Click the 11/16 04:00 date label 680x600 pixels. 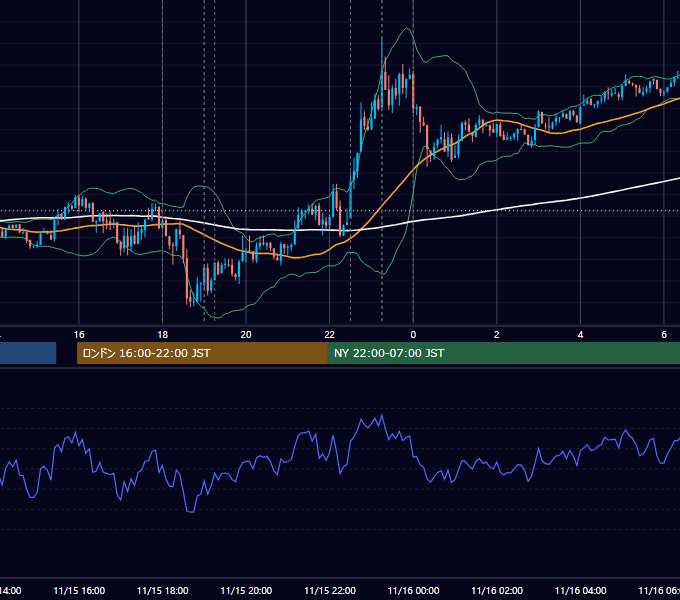click(x=580, y=591)
